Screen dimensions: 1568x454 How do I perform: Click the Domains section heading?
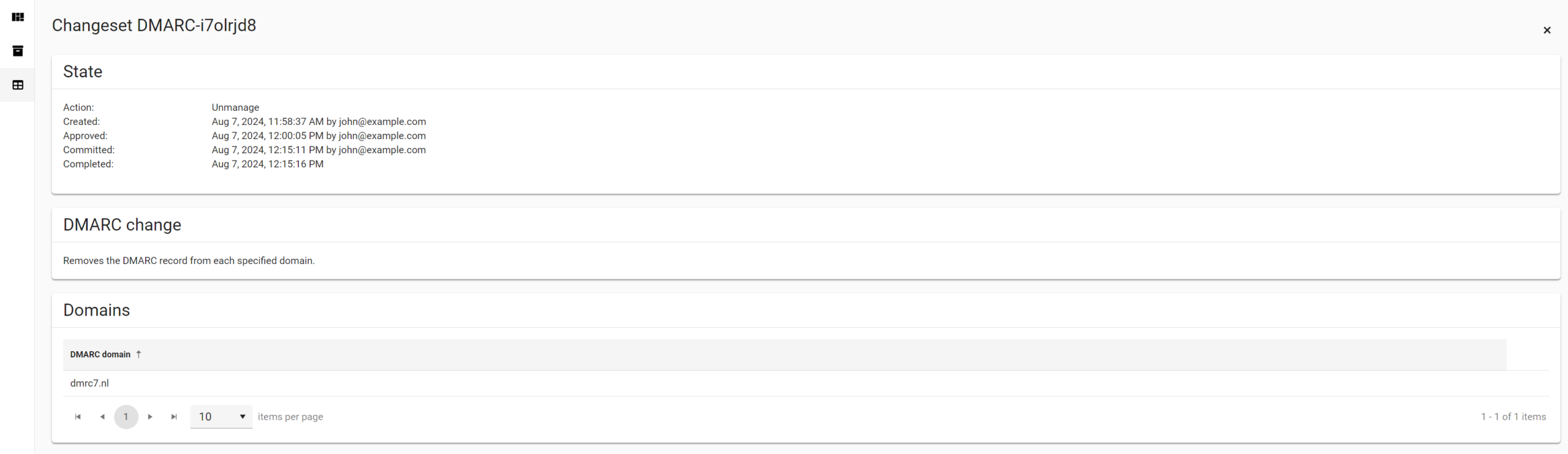coord(97,310)
